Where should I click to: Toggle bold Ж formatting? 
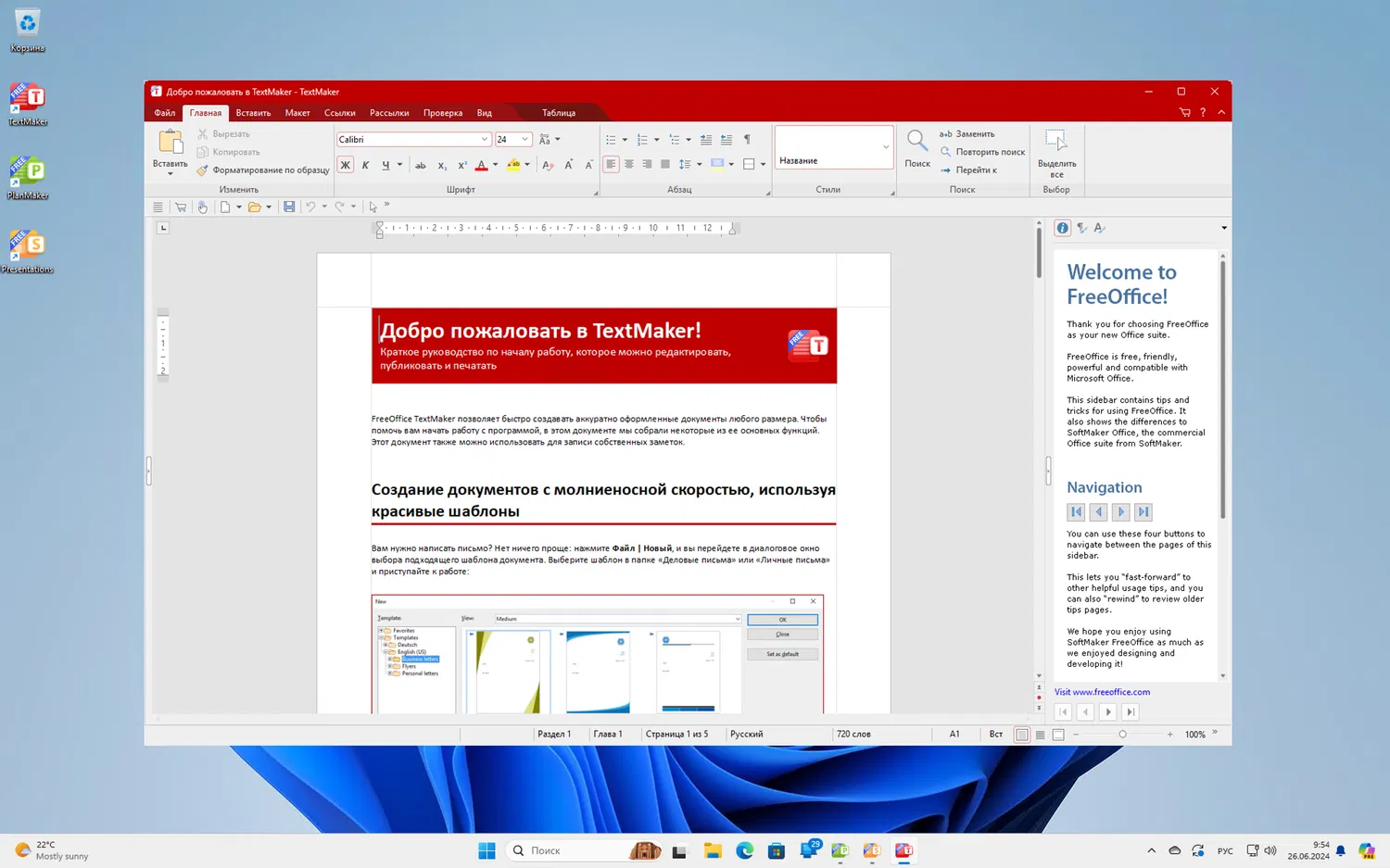pyautogui.click(x=345, y=166)
